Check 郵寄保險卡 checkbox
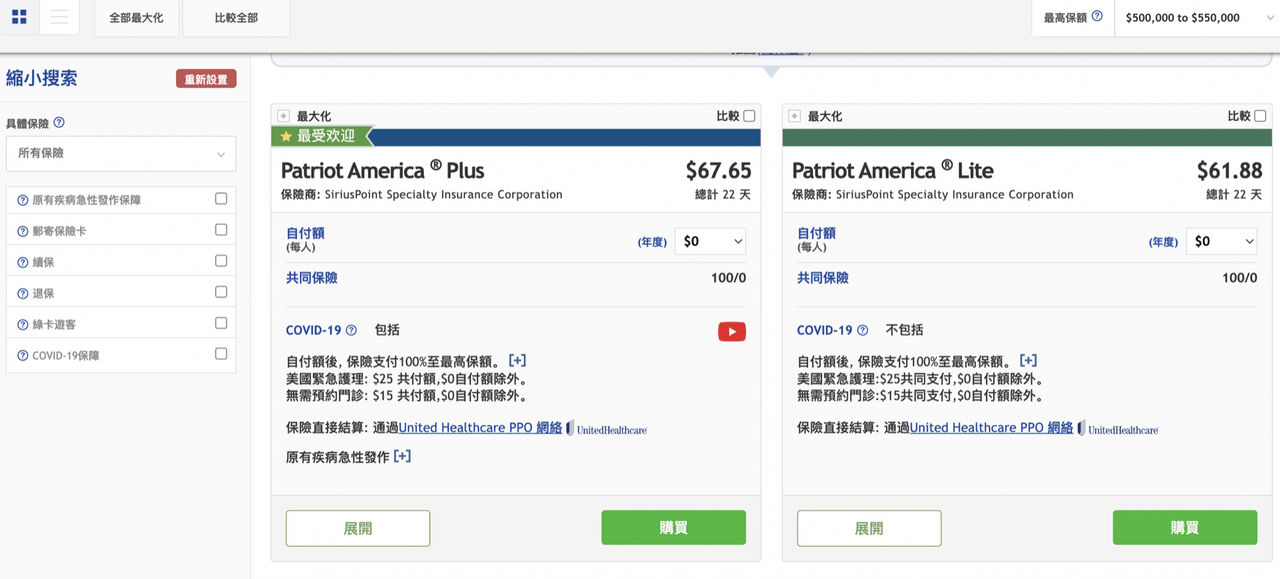Screen dimensions: 1280x579 (x=221, y=230)
